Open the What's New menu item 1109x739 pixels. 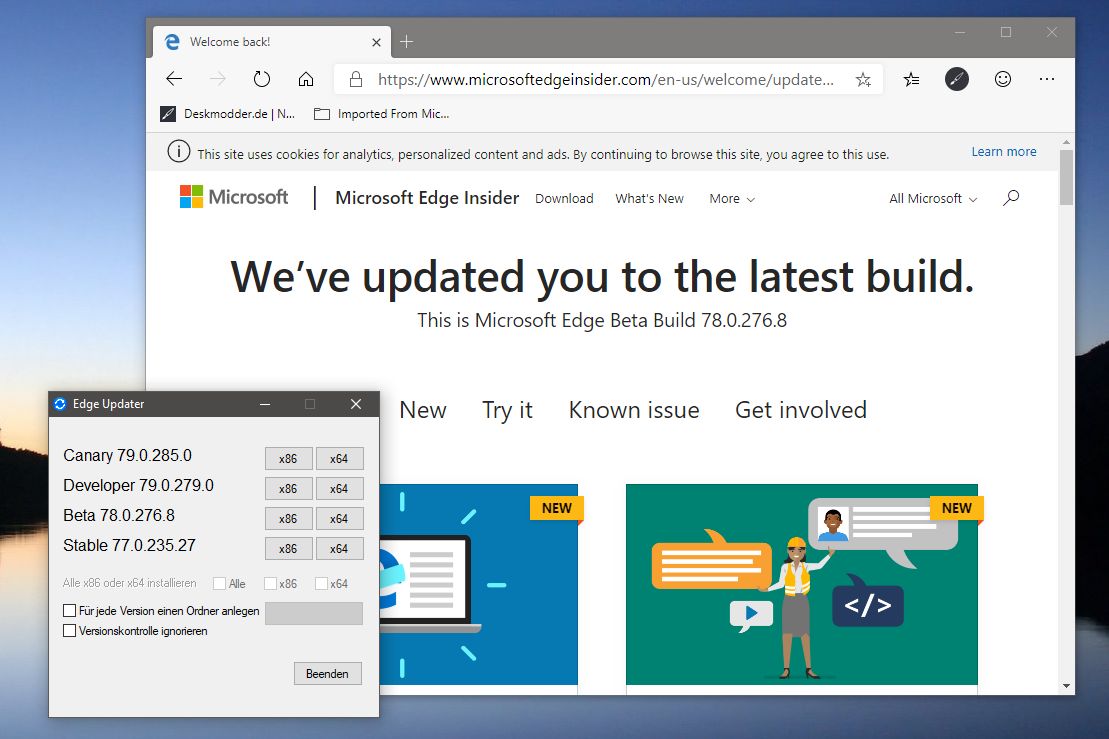pos(649,199)
